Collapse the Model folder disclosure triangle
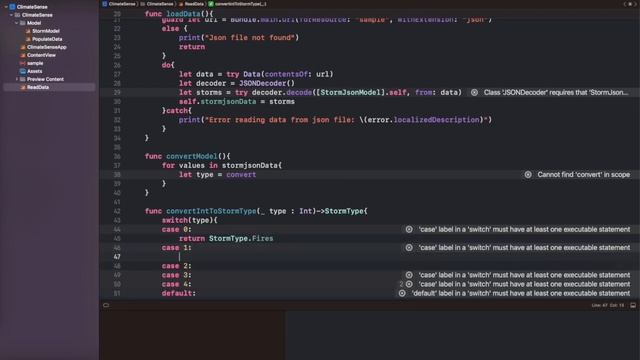The image size is (640, 360). (16, 23)
